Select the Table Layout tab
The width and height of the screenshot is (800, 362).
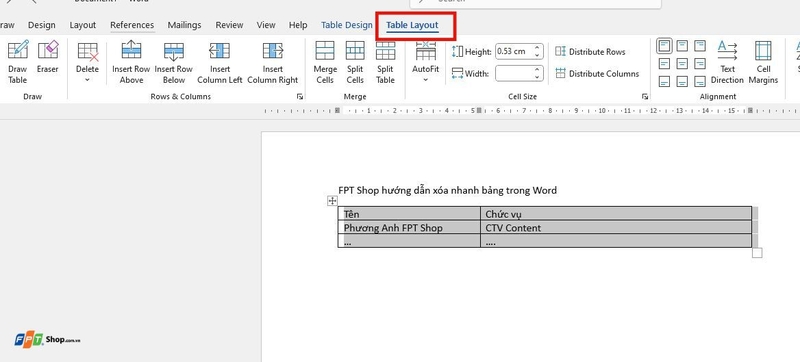click(412, 25)
